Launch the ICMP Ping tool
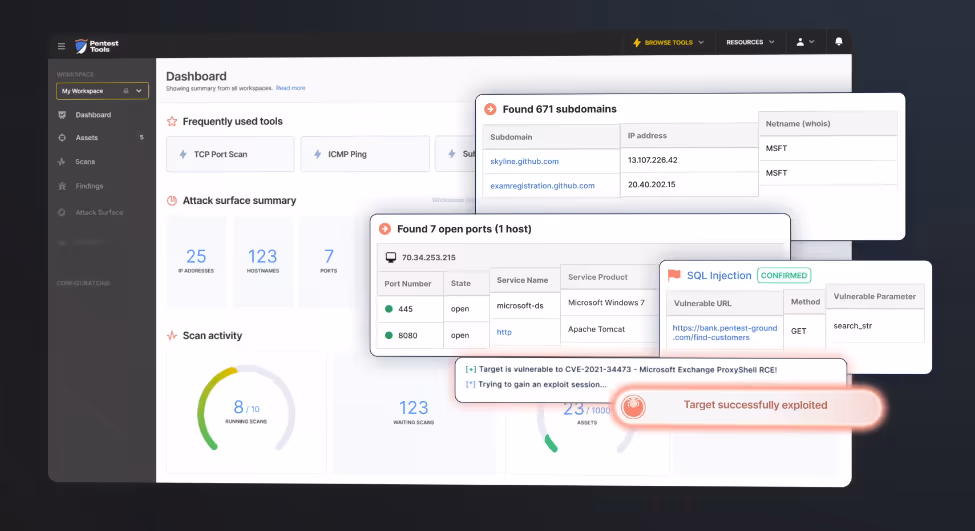 (365, 154)
